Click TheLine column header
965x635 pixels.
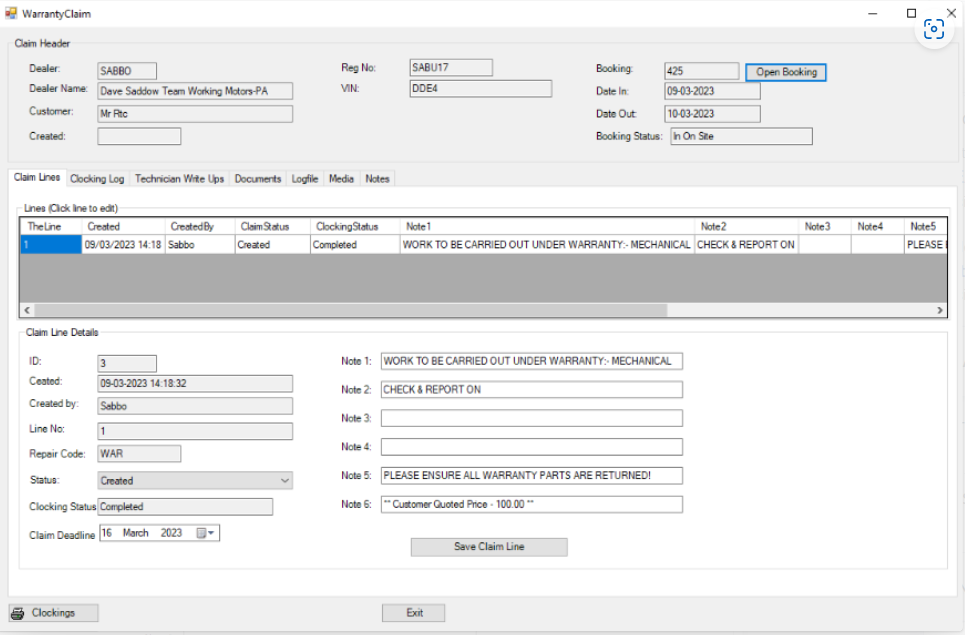(51, 226)
